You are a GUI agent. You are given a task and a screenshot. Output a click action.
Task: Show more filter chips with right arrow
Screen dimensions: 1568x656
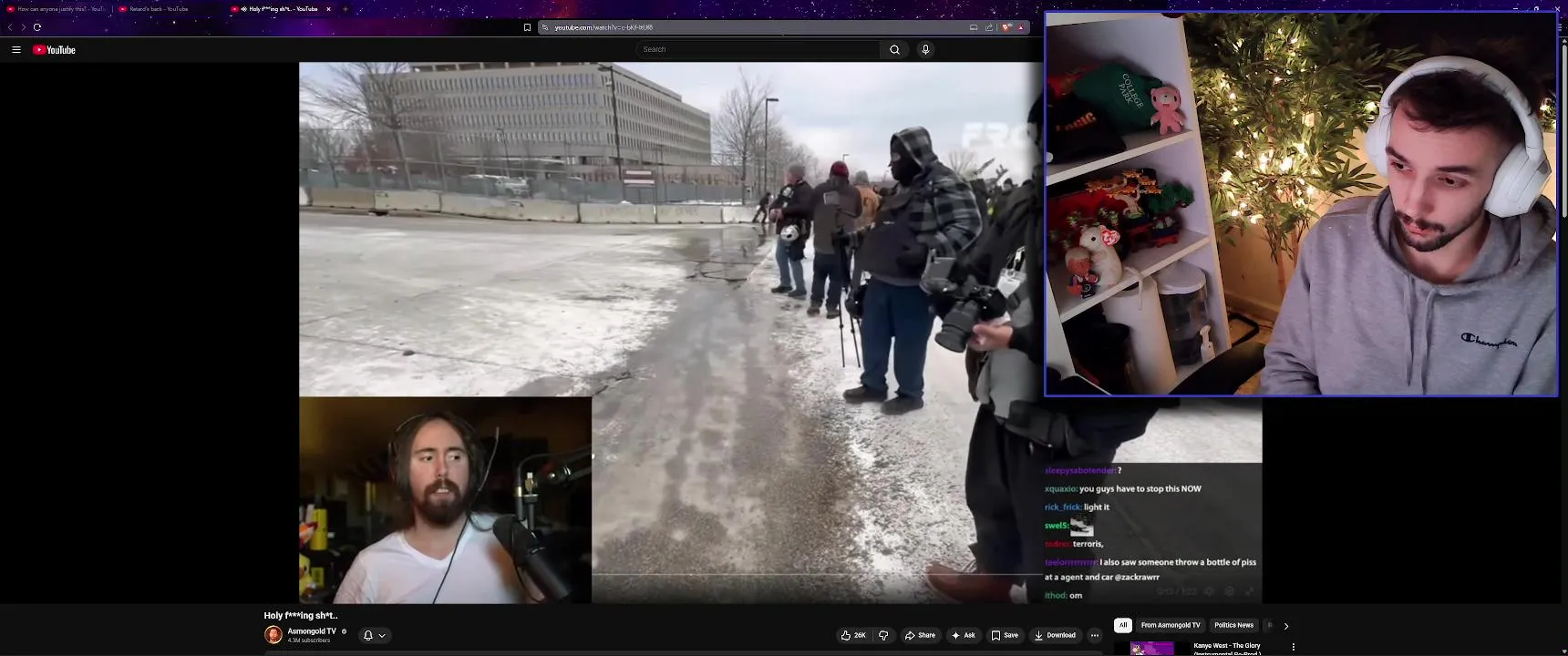[1286, 626]
